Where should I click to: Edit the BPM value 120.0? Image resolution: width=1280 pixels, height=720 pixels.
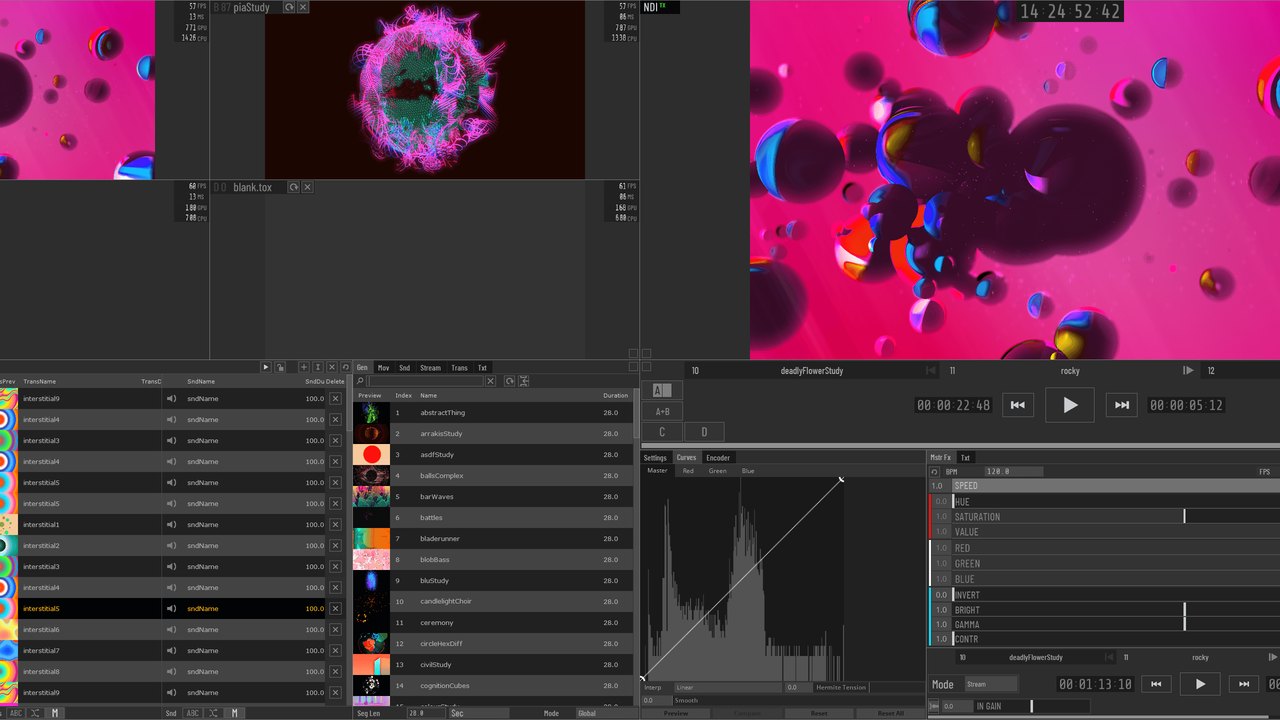click(x=1013, y=471)
